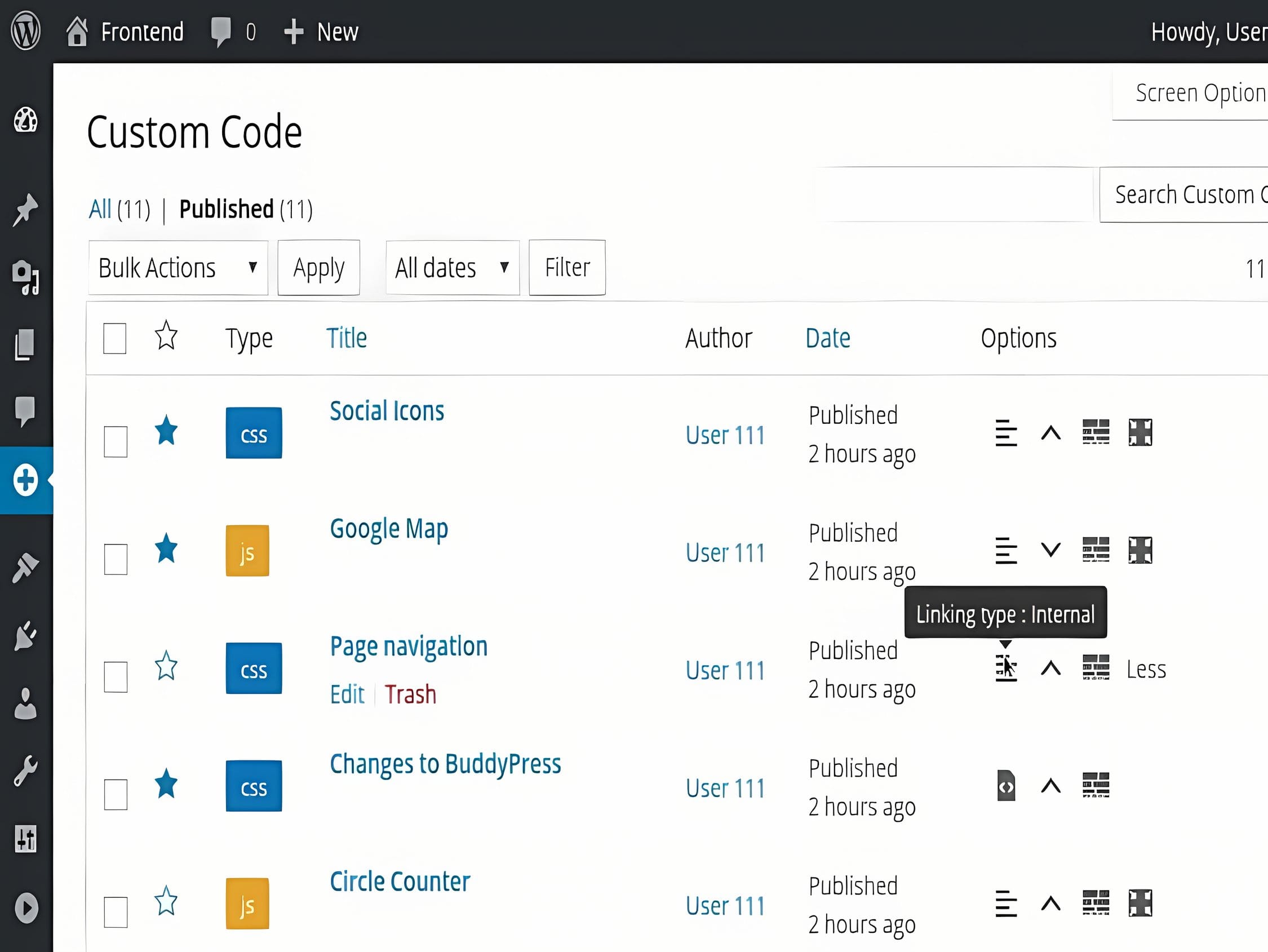Screen dimensions: 1268x952
Task: Open Users icon in sidebar
Action: [x=25, y=703]
